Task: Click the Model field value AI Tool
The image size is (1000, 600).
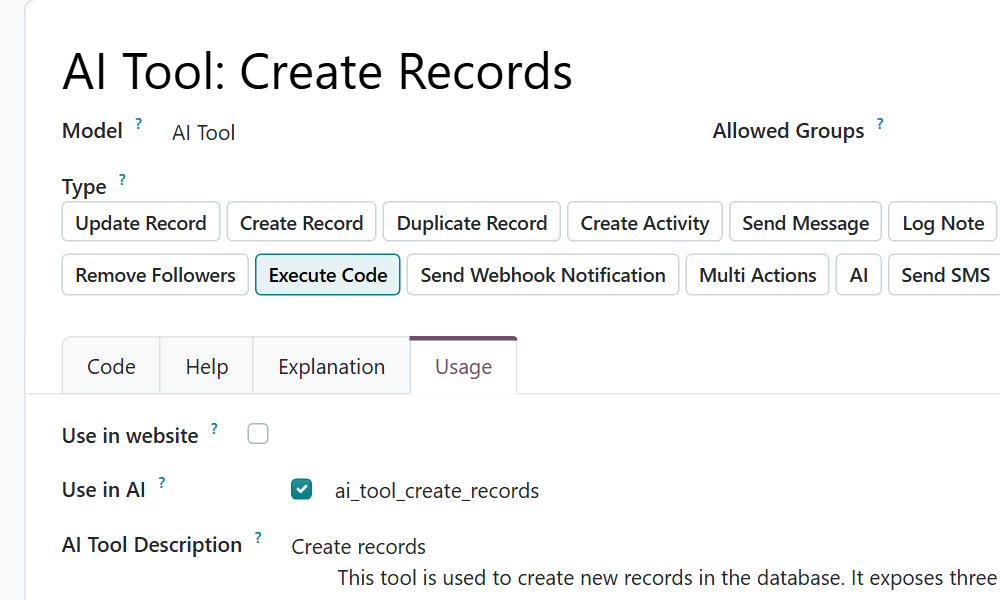Action: click(203, 133)
